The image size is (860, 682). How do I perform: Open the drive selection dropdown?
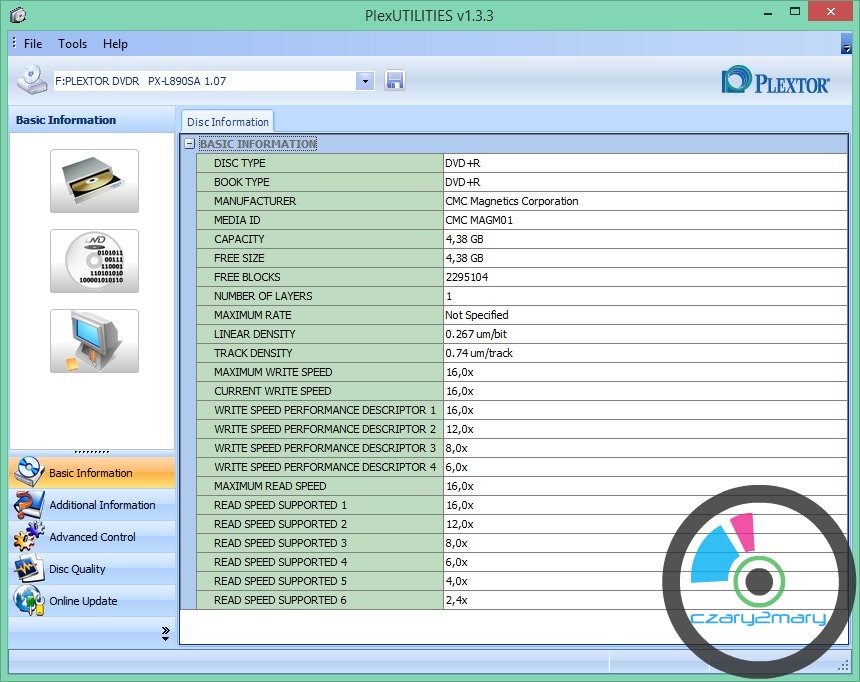(364, 81)
